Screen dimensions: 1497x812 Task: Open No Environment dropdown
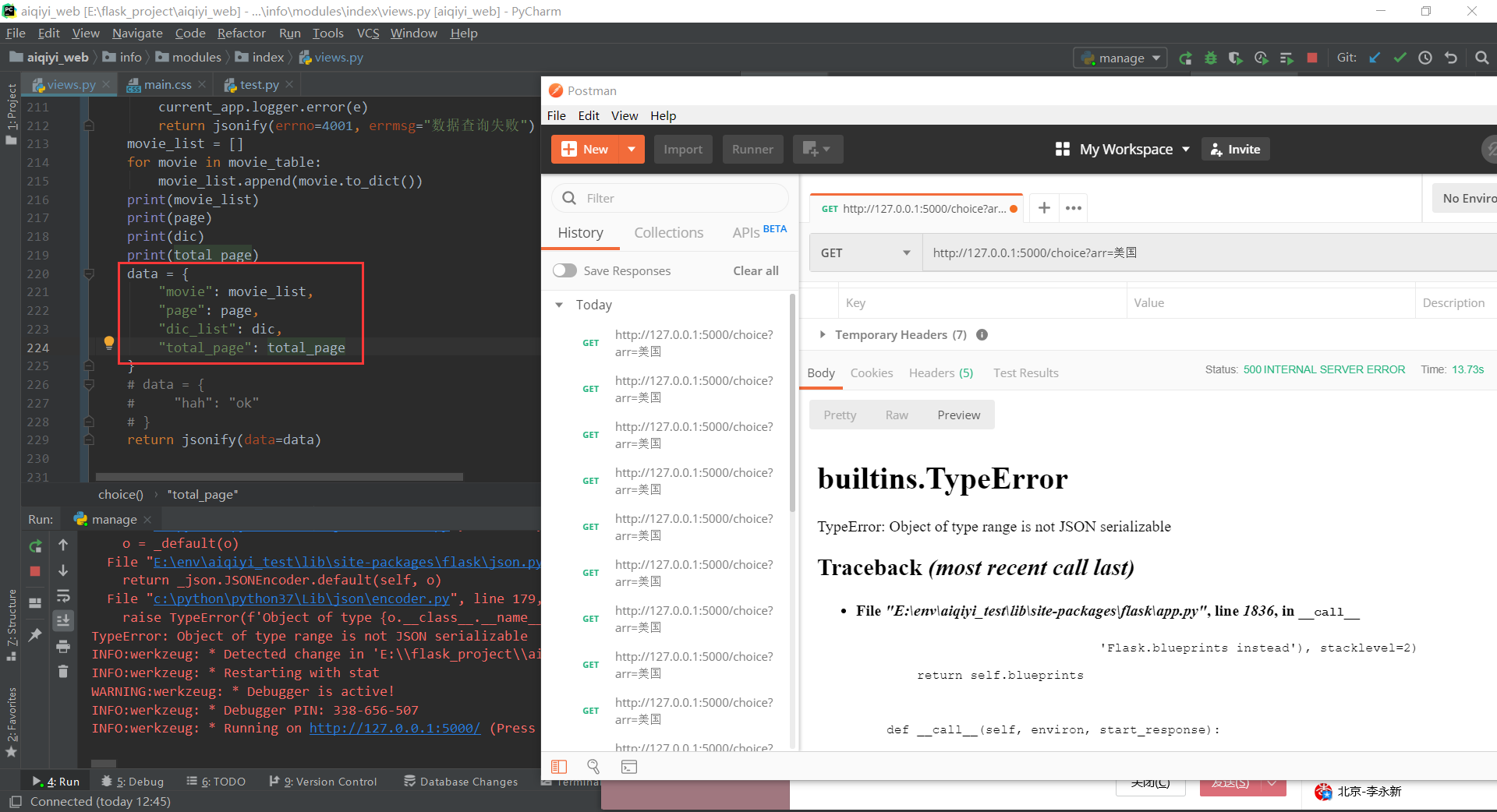pos(1464,198)
